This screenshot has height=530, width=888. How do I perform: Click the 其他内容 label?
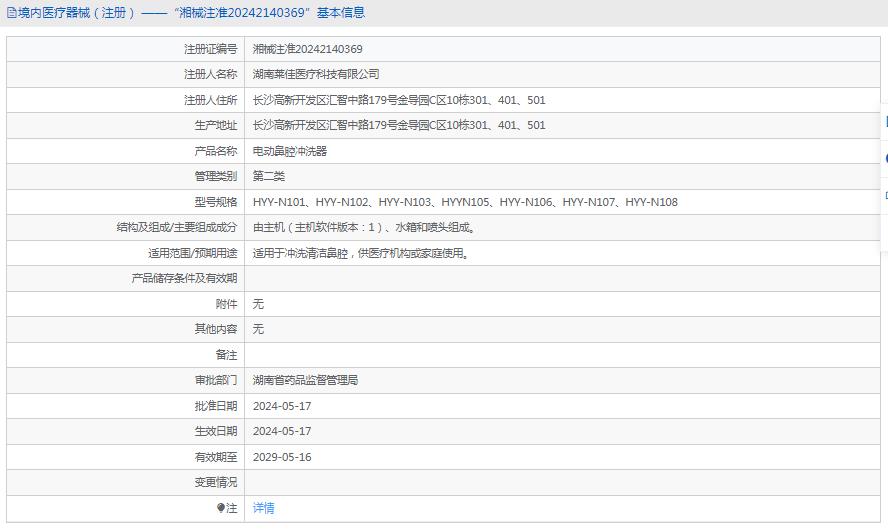pos(216,329)
